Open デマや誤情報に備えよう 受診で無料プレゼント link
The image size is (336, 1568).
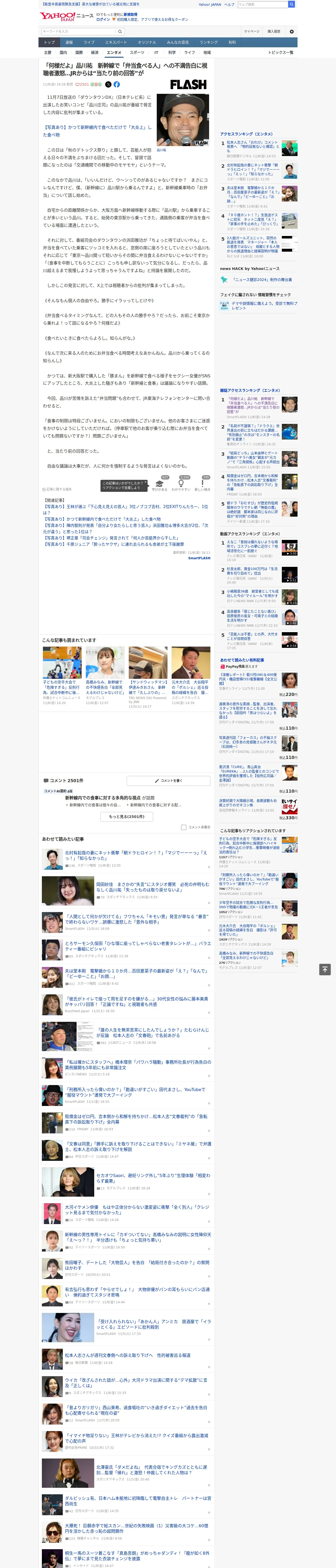[x=265, y=305]
